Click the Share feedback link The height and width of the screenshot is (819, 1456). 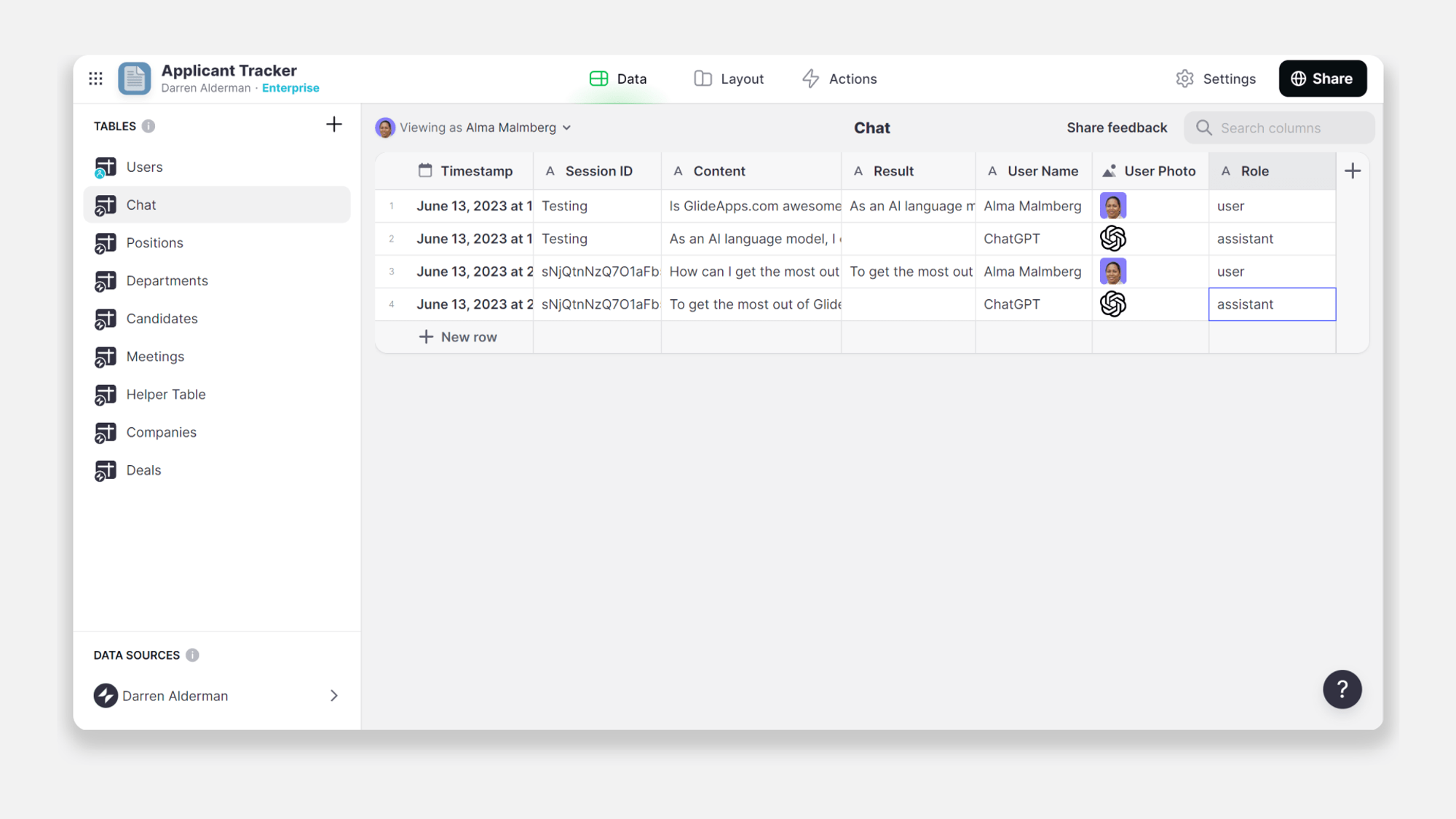(x=1117, y=127)
